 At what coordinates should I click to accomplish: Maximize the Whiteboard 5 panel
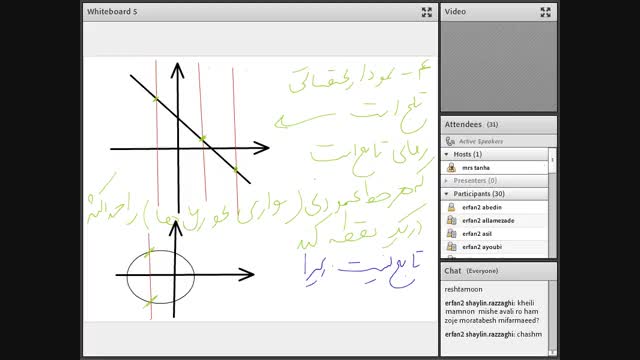pyautogui.click(x=427, y=12)
